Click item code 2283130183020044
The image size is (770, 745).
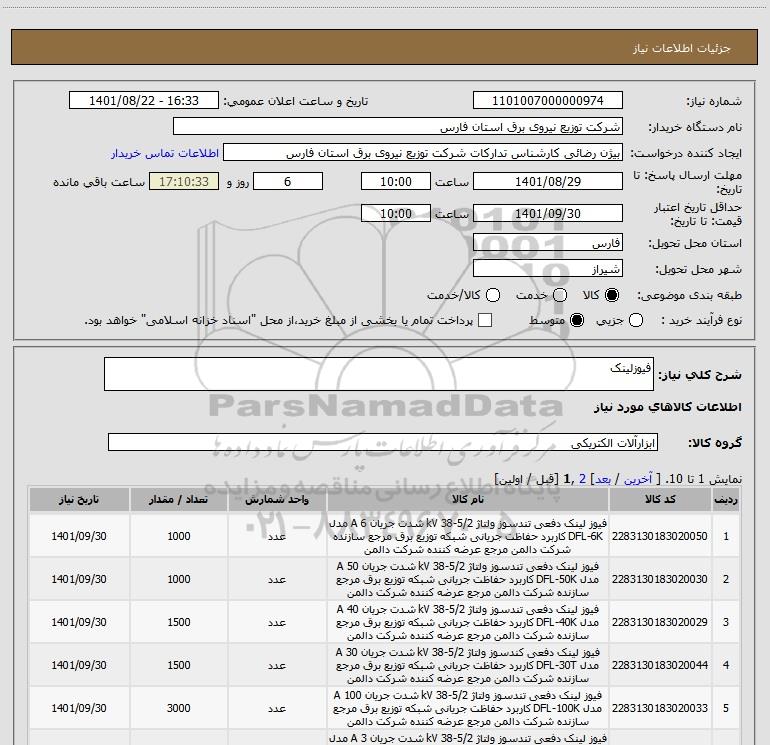(660, 665)
